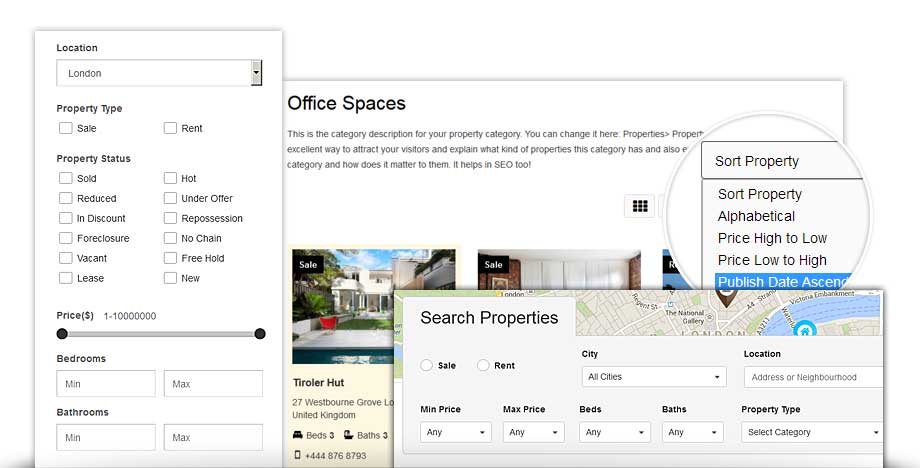Click the Bathrooms Min field

tap(106, 438)
